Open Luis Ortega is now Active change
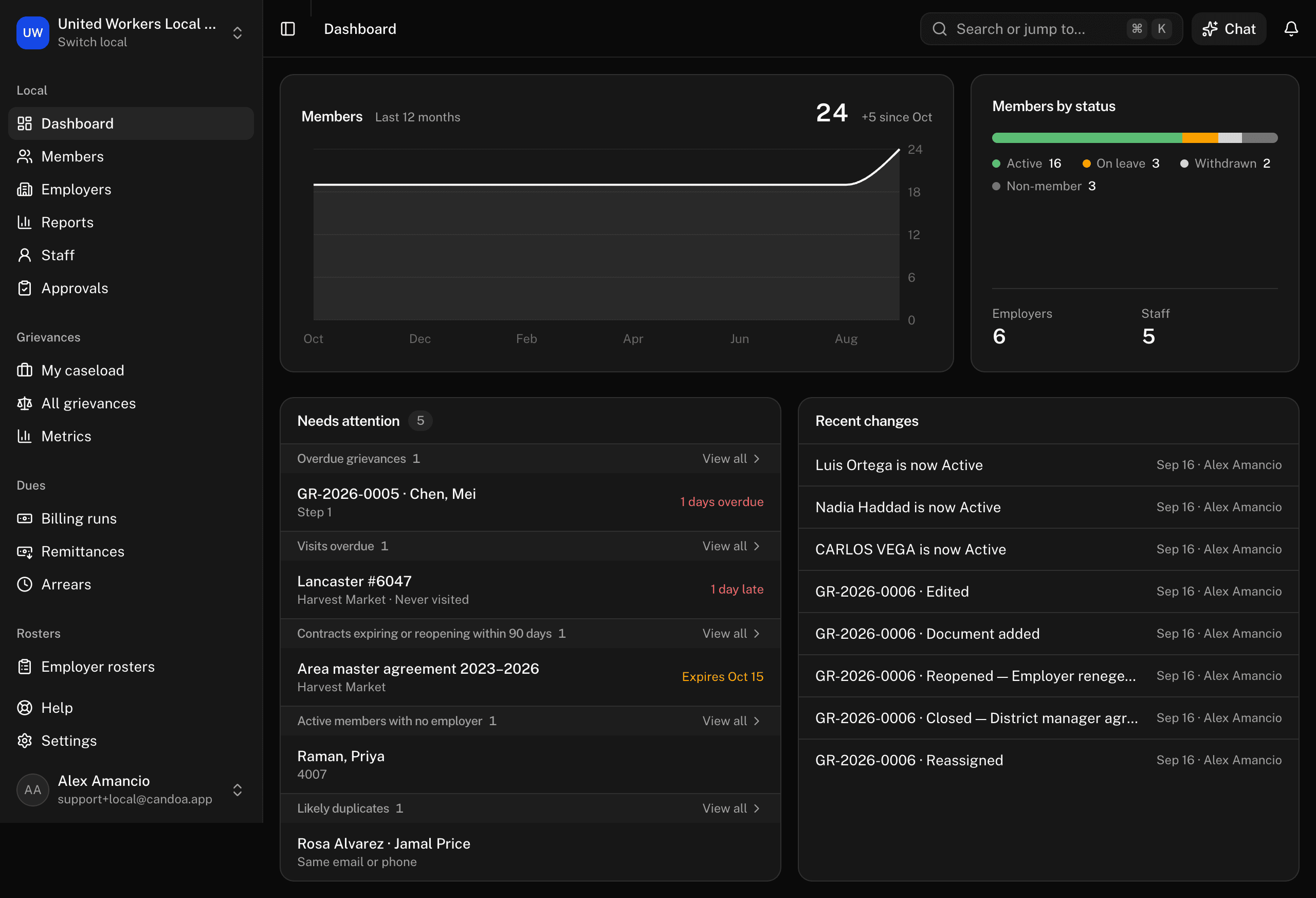This screenshot has height=898, width=1316. point(1048,464)
